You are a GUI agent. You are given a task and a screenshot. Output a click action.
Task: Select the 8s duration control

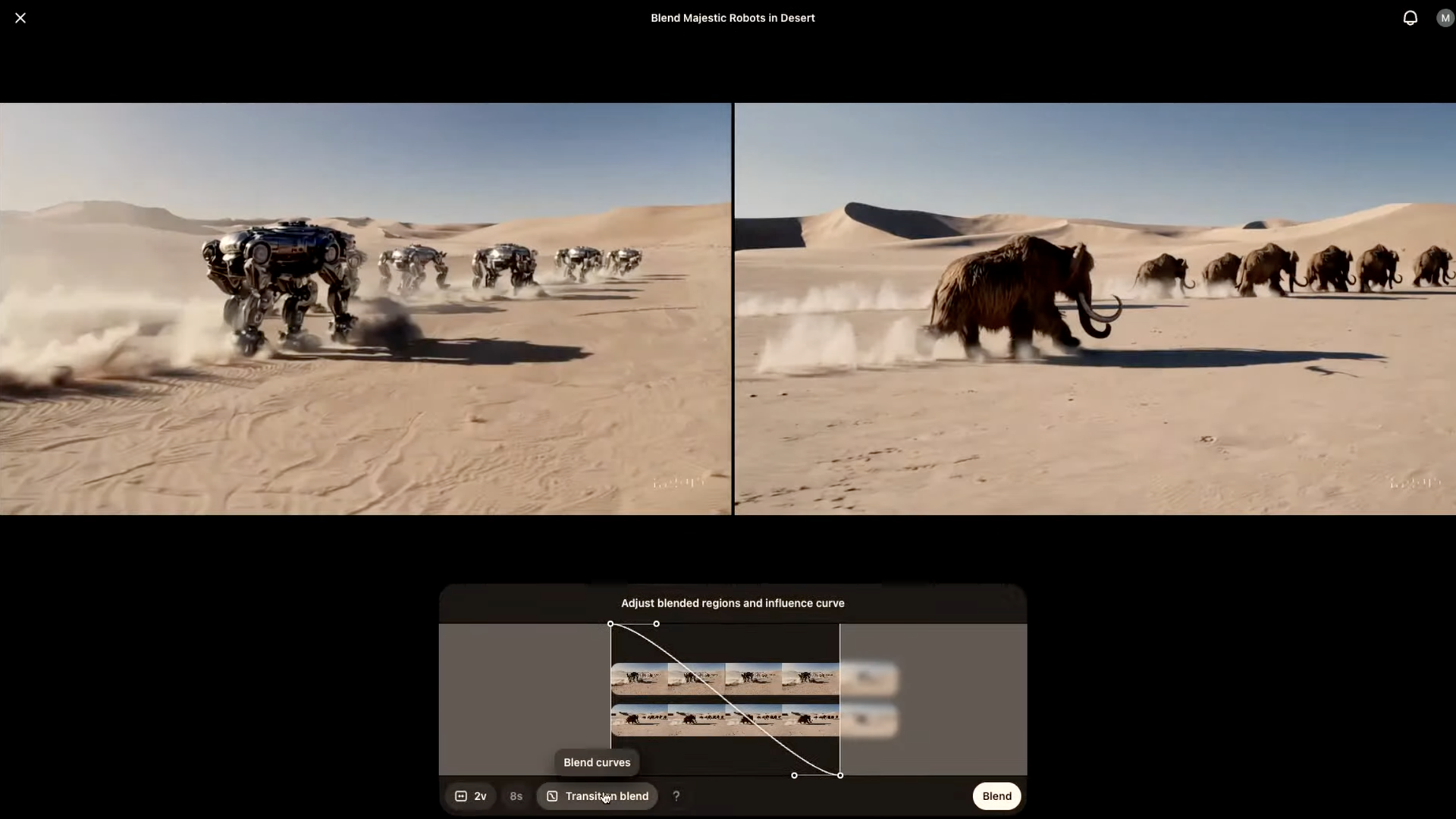[516, 796]
